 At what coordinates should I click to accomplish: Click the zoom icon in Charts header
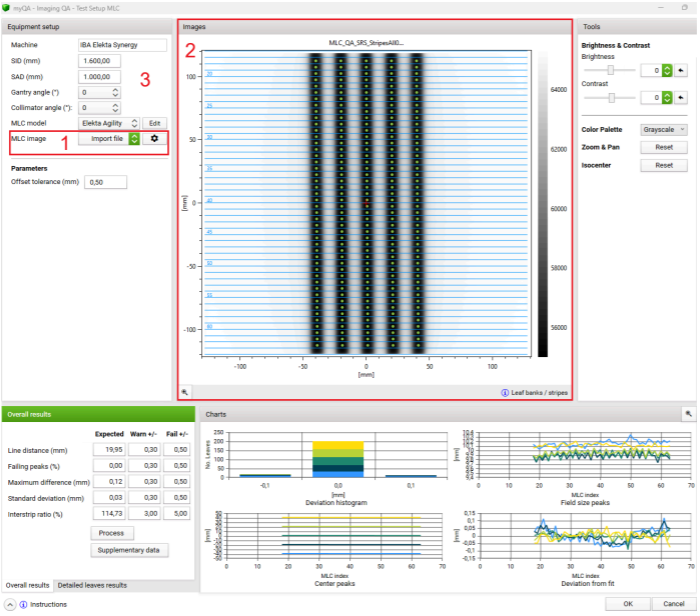pyautogui.click(x=688, y=413)
